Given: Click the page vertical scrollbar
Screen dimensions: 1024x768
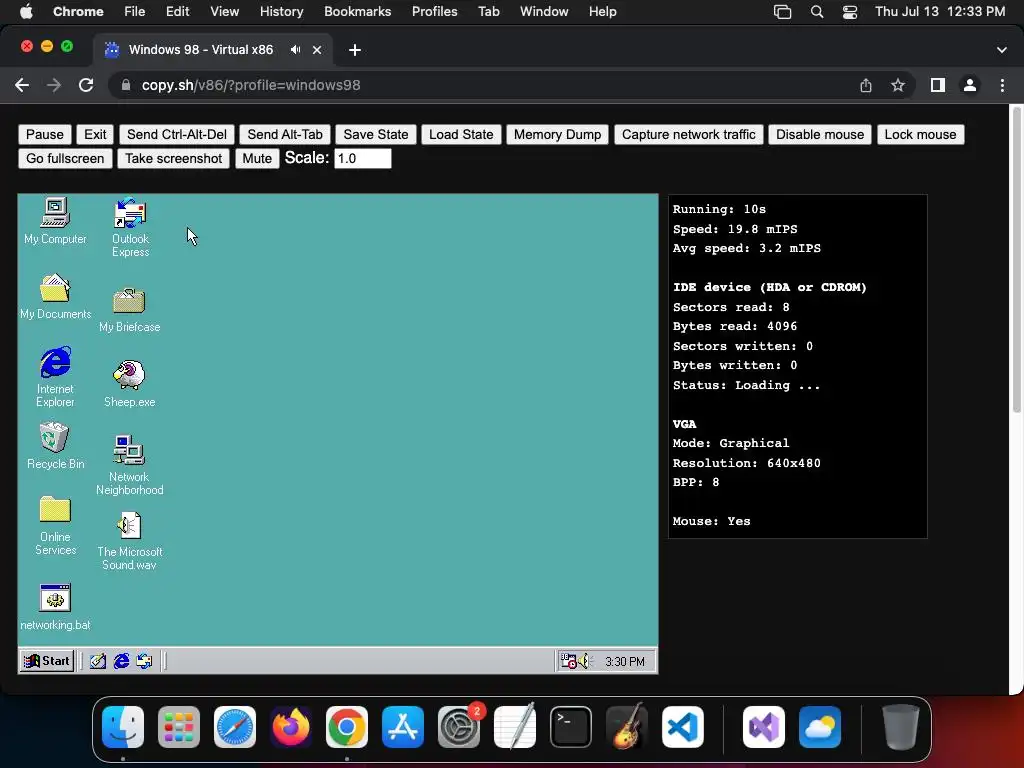Looking at the screenshot, I should [x=1016, y=260].
